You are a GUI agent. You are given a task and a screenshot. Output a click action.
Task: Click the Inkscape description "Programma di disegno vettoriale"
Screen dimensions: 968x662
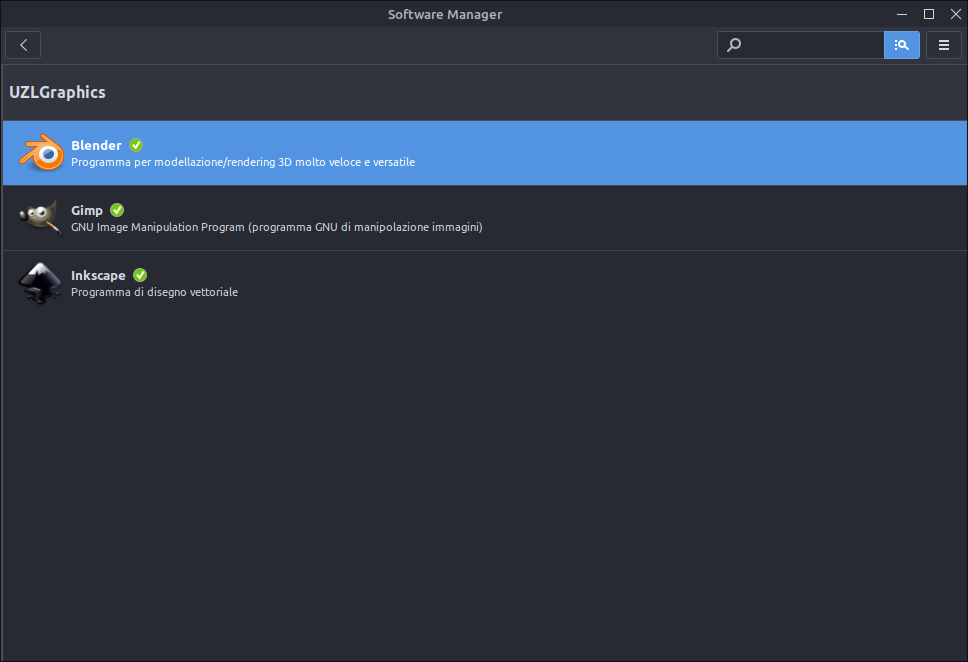click(154, 292)
